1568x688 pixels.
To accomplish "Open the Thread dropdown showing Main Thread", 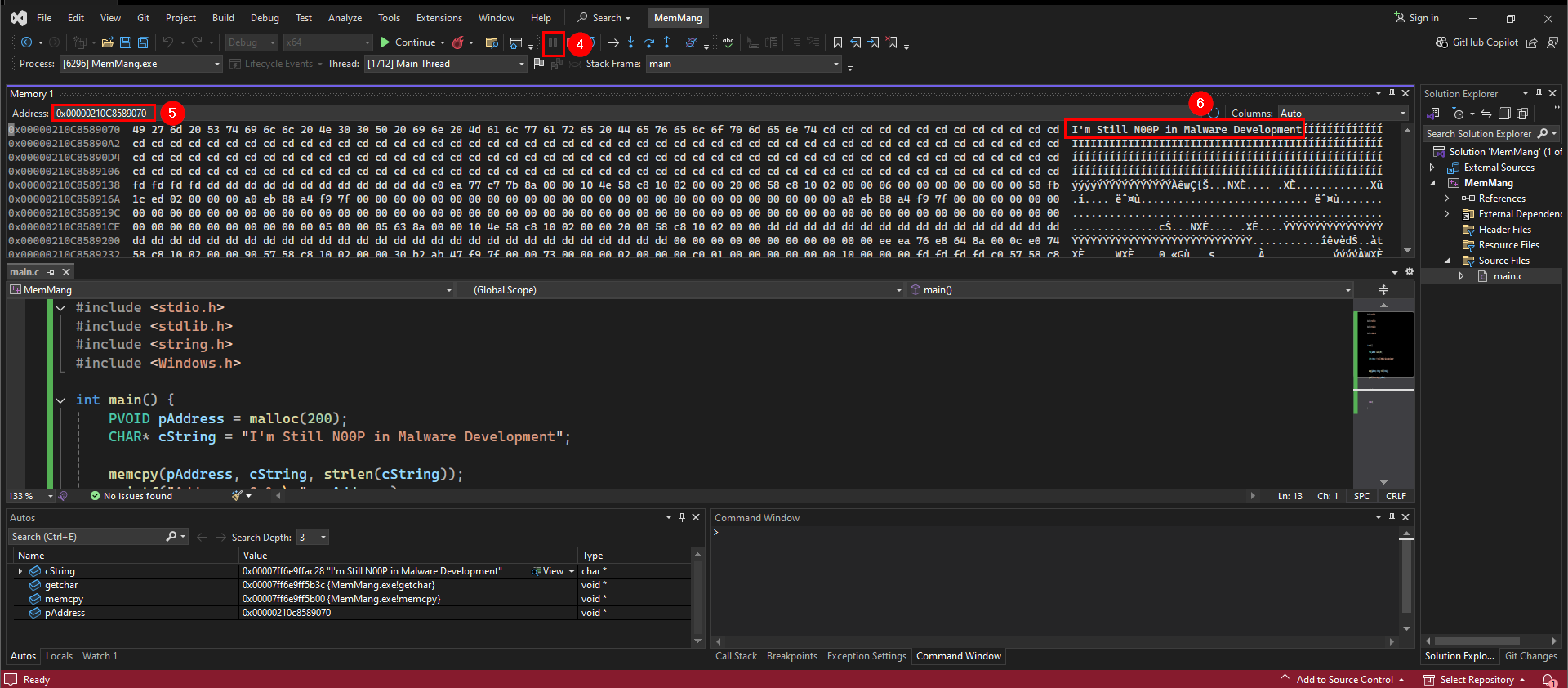I will tap(445, 64).
